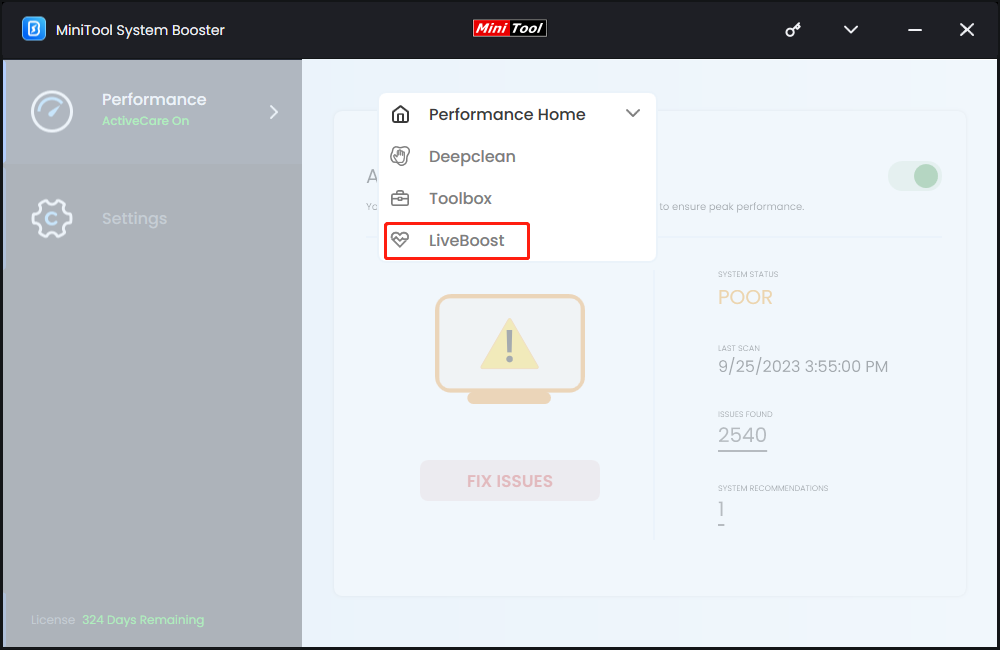This screenshot has width=1000, height=650.
Task: Click the last scan date 9/25/2023 3:55:00 PM
Action: [x=803, y=367]
